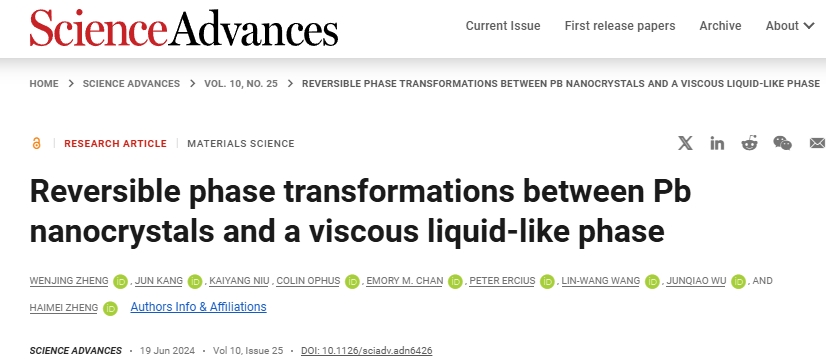The height and width of the screenshot is (363, 826).
Task: Open Wenjing Zheng's ORCID iD icon
Action: point(121,282)
